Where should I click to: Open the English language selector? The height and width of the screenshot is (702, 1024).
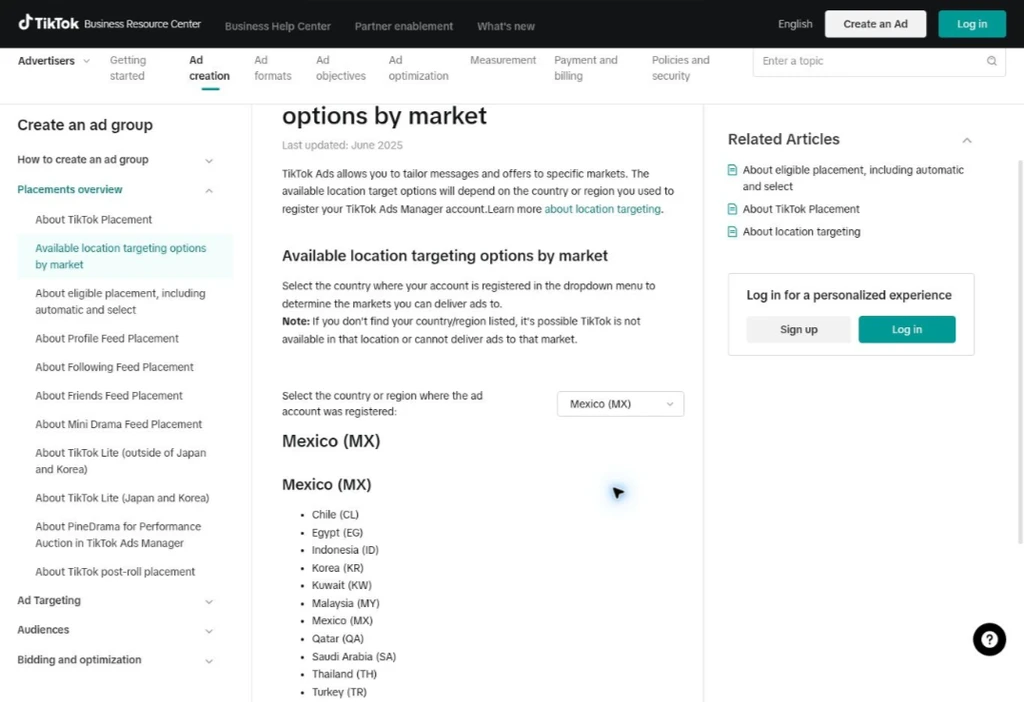point(795,24)
